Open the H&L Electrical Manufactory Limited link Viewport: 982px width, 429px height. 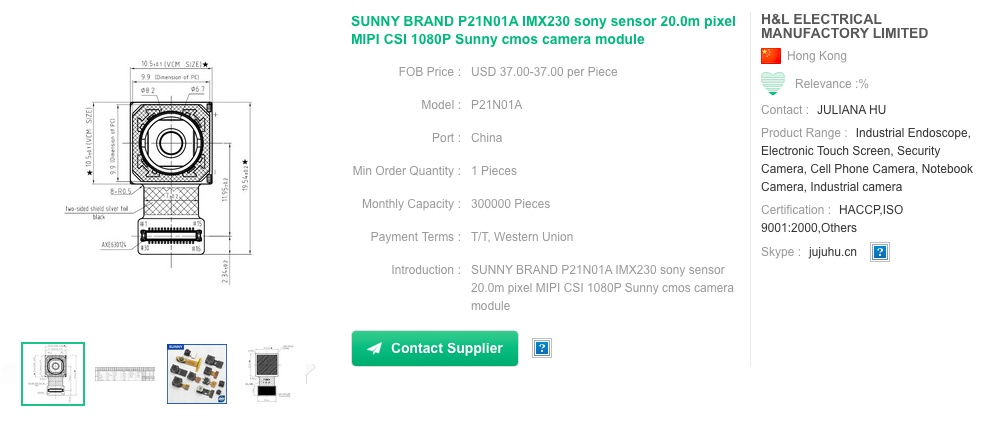click(844, 26)
